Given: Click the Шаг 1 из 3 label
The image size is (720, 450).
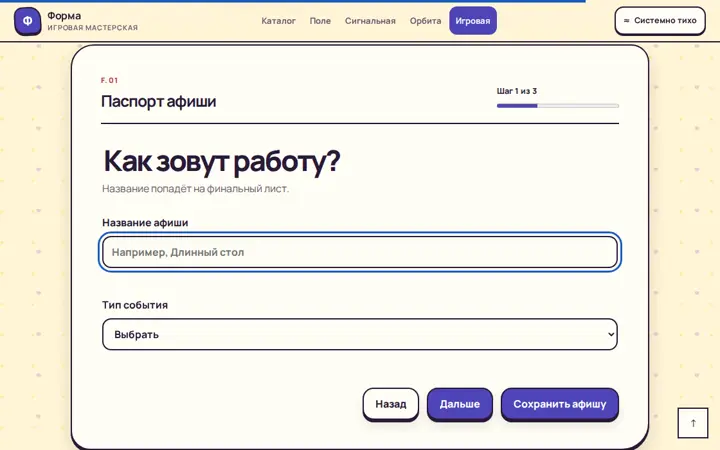Looking at the screenshot, I should pyautogui.click(x=517, y=91).
